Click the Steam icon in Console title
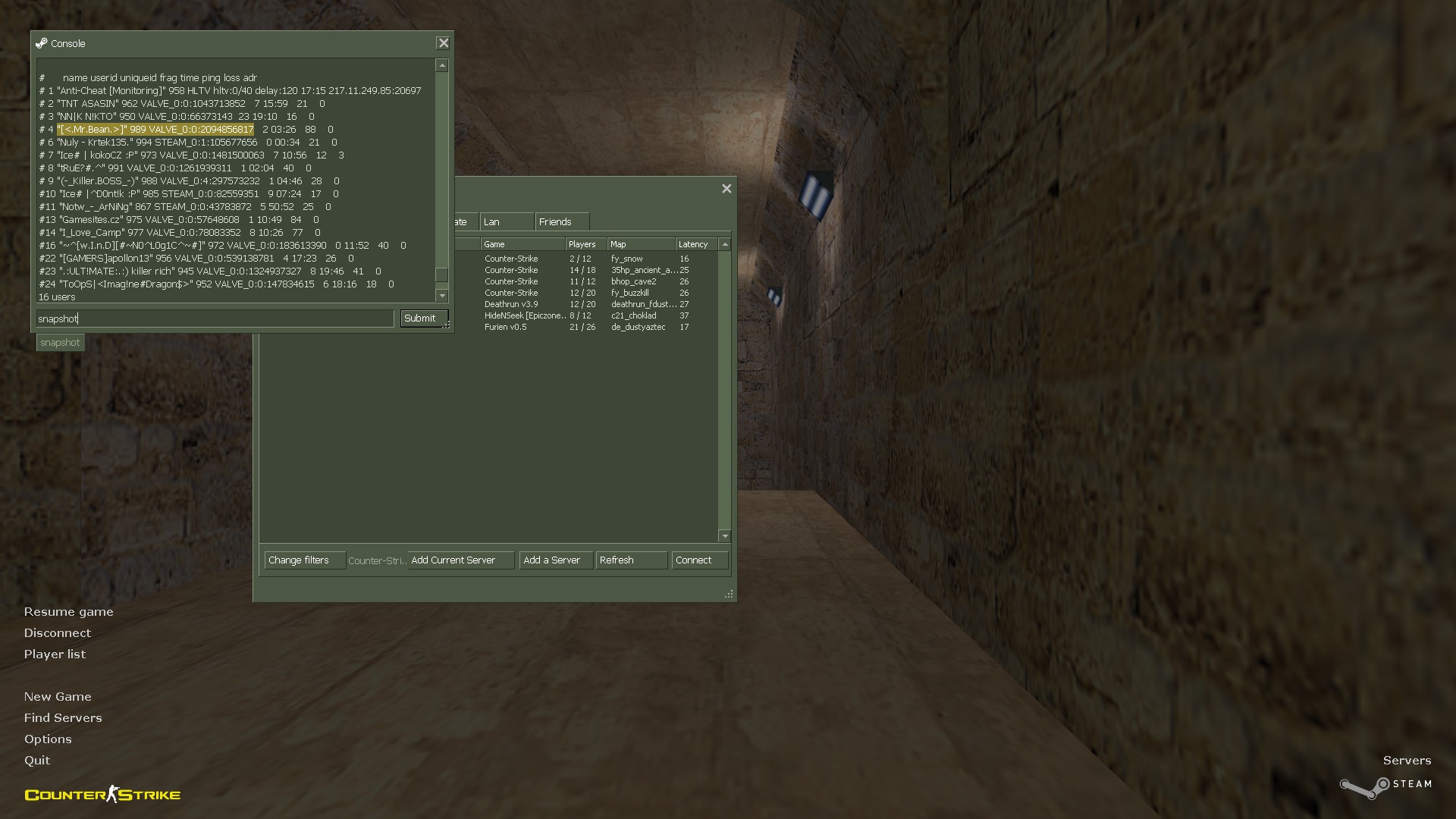 click(x=42, y=43)
